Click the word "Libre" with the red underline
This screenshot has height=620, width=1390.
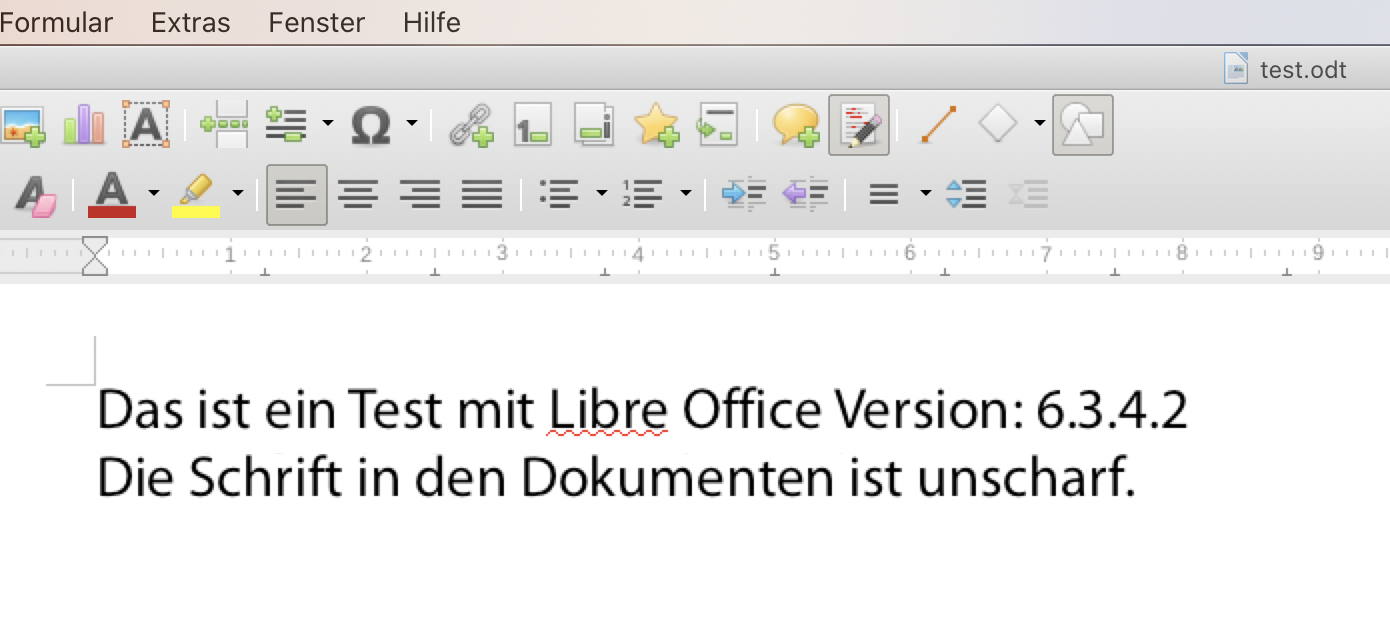pyautogui.click(x=608, y=410)
